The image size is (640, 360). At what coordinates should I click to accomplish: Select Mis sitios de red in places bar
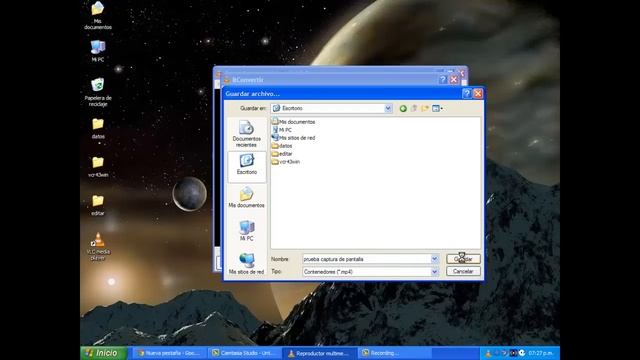[x=247, y=264]
